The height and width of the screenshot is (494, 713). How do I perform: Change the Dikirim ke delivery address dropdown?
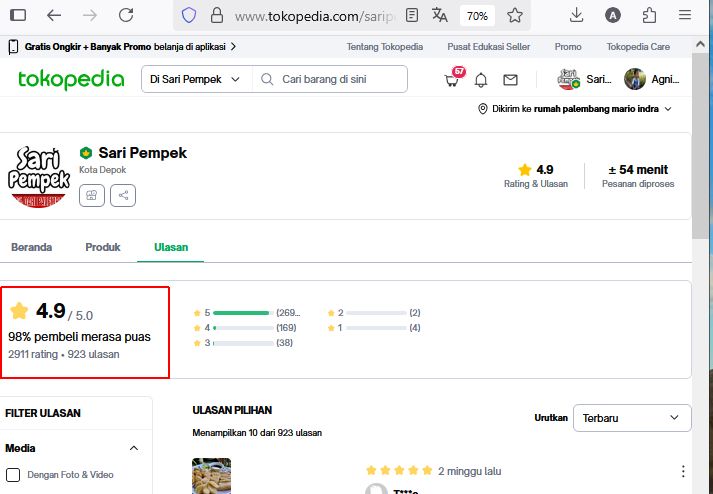[x=575, y=109]
